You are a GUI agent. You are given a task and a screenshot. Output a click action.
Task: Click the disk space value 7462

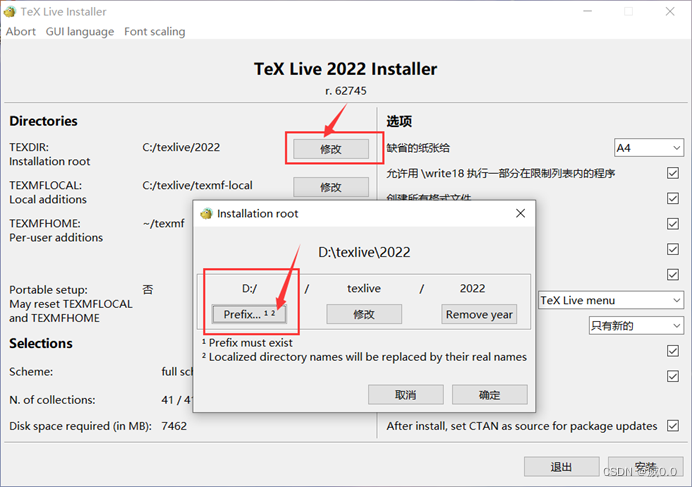(174, 426)
